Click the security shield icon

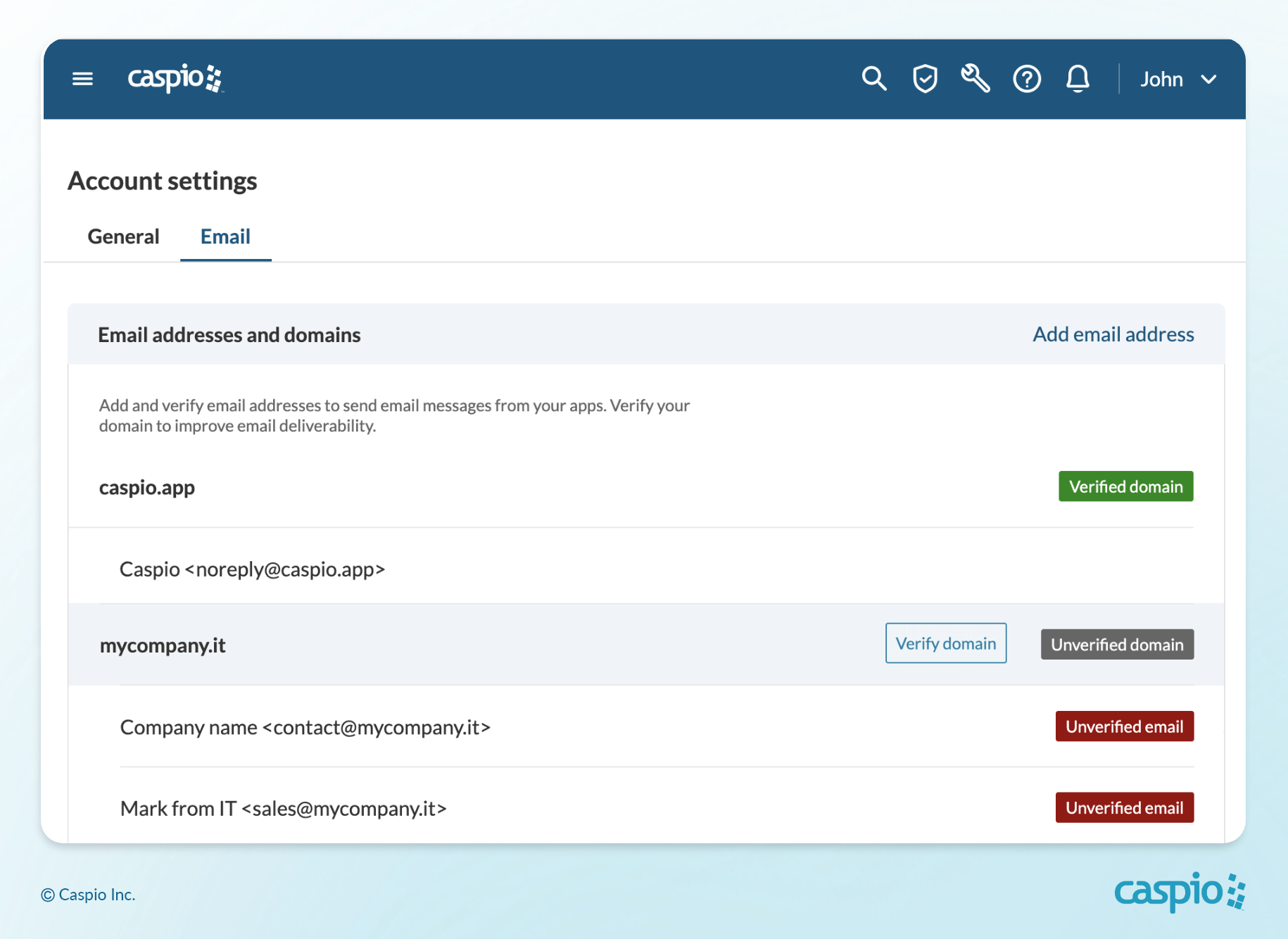pos(925,79)
